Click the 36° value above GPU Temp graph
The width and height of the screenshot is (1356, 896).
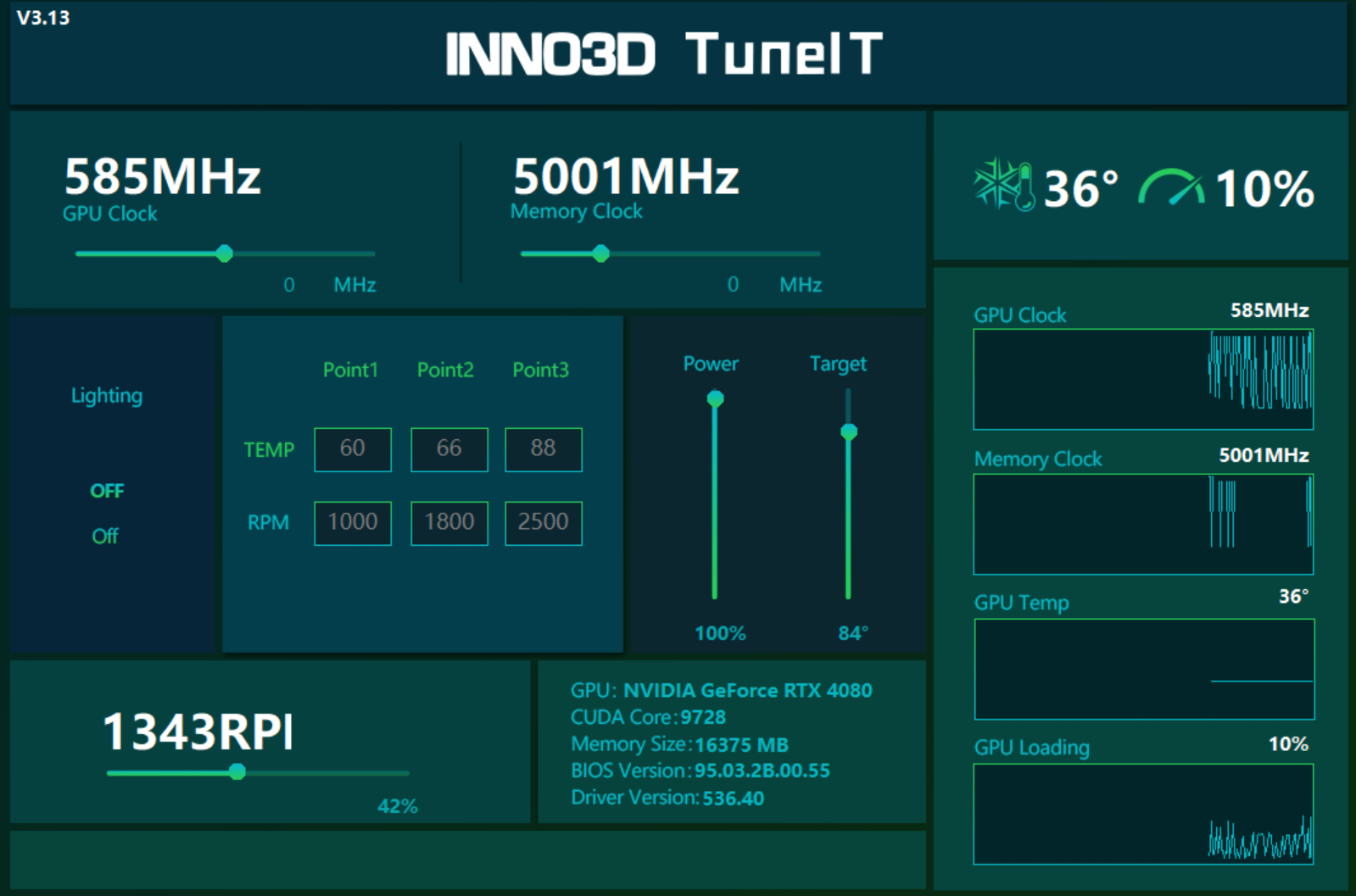[x=1293, y=596]
